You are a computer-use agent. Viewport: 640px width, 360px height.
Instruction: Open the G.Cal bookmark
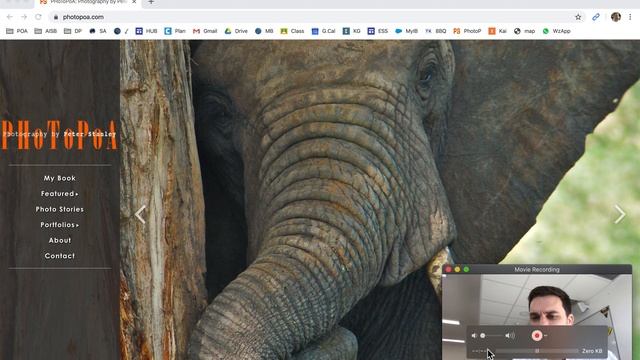323,31
